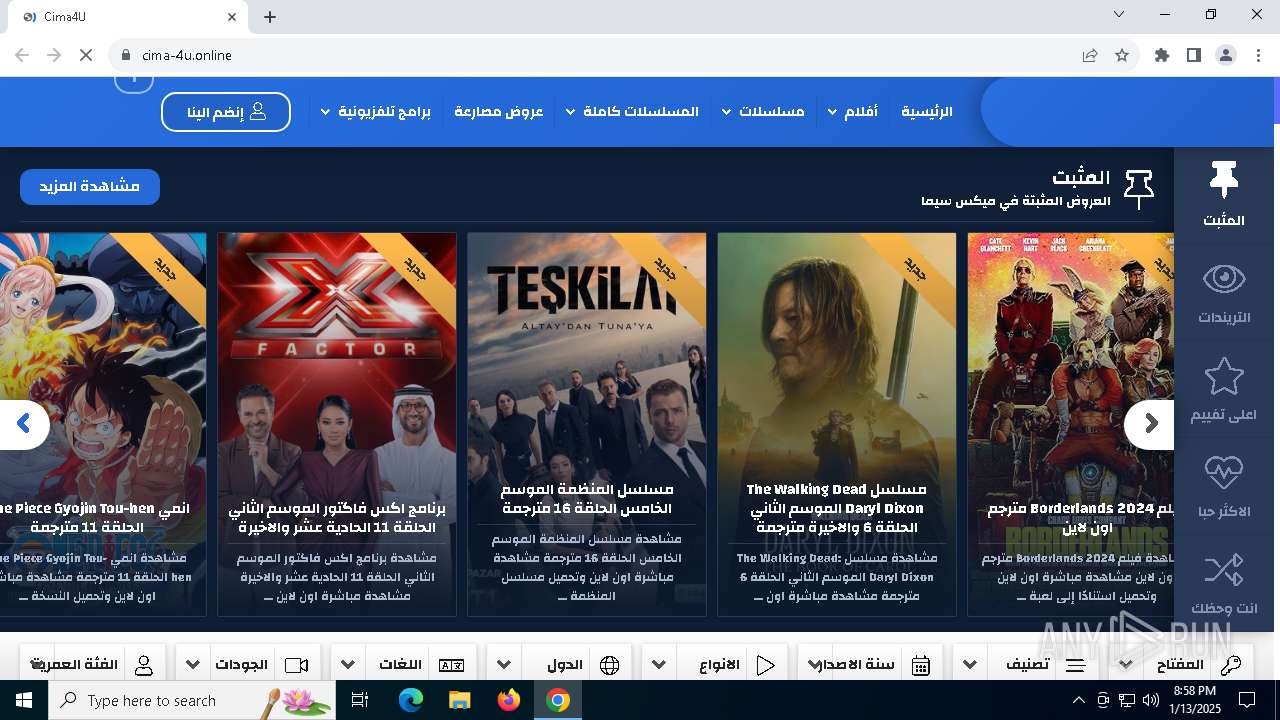This screenshot has width=1280, height=720.
Task: Expand the اللغات filter dropdown
Action: pos(348,665)
